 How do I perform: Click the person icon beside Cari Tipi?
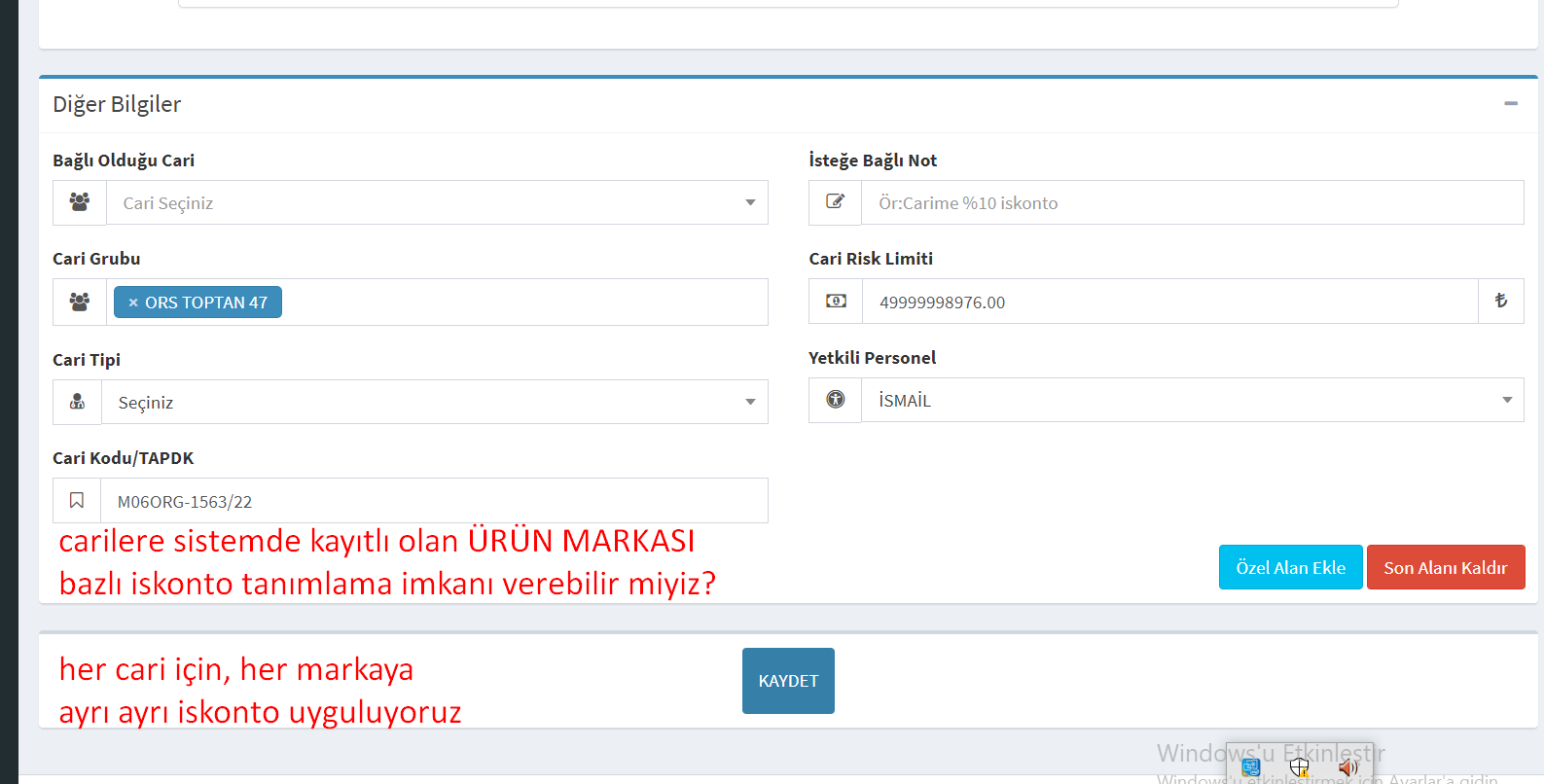point(78,402)
